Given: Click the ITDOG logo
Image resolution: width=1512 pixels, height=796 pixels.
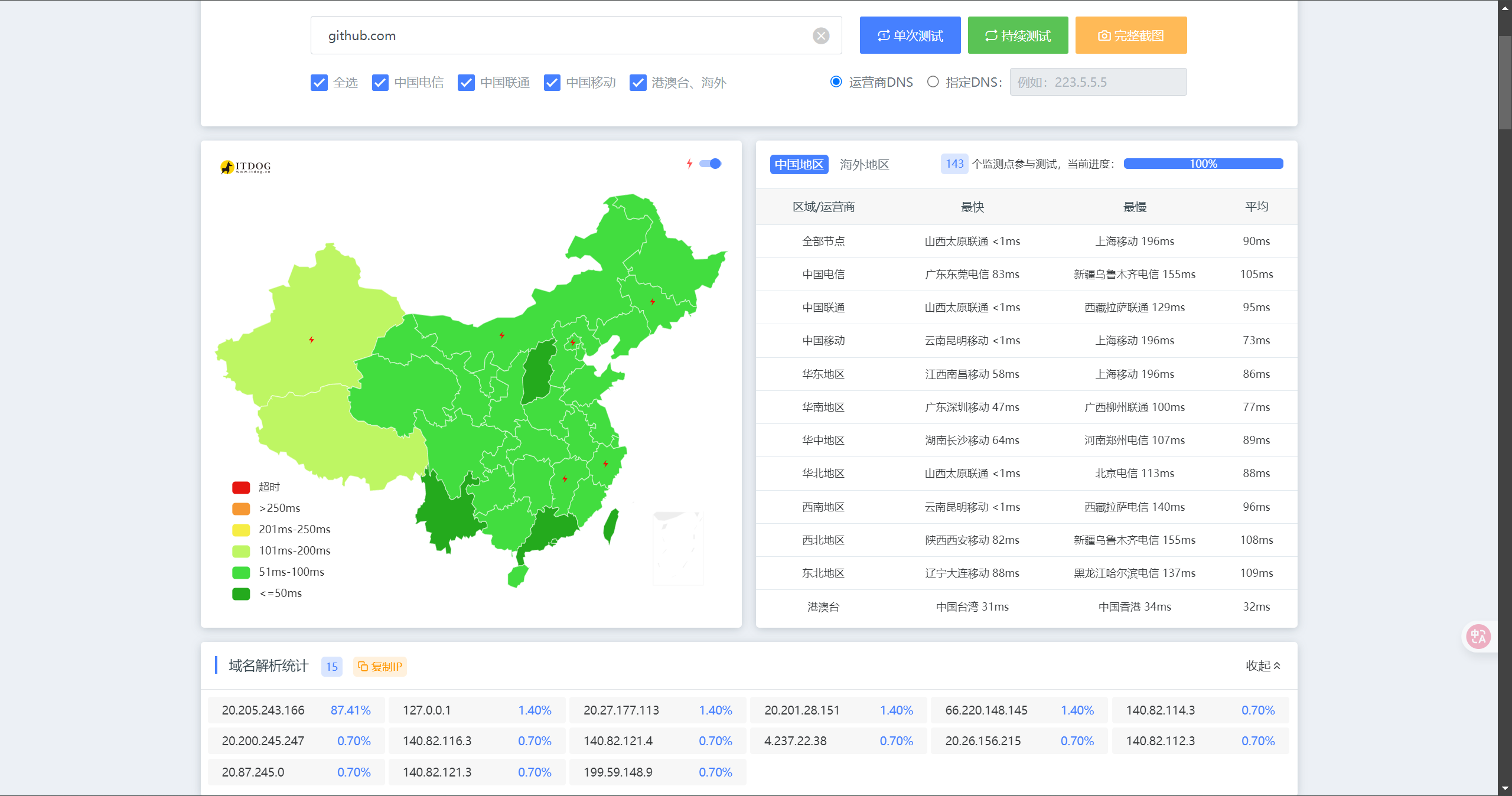Looking at the screenshot, I should point(246,167).
